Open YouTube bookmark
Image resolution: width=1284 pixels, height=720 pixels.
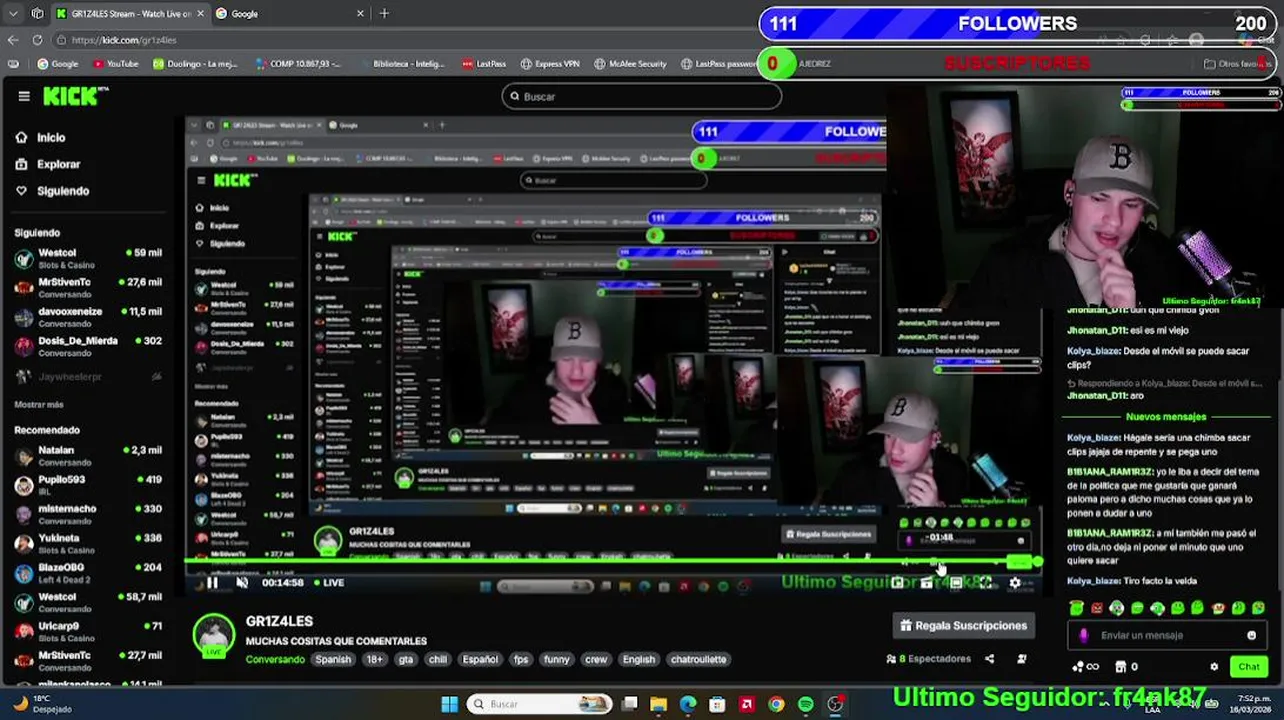pos(115,64)
